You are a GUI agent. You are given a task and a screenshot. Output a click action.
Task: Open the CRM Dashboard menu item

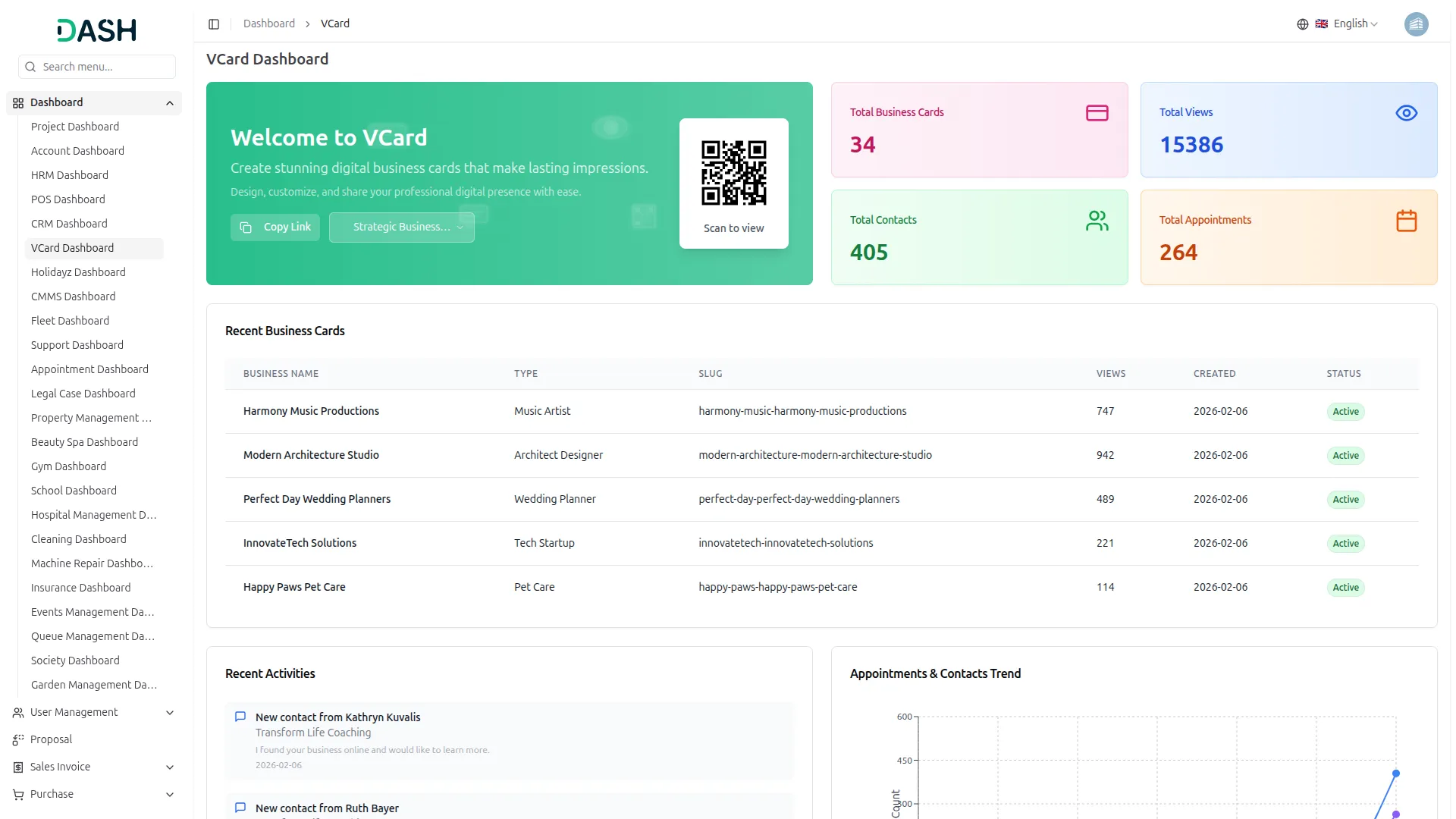(69, 224)
